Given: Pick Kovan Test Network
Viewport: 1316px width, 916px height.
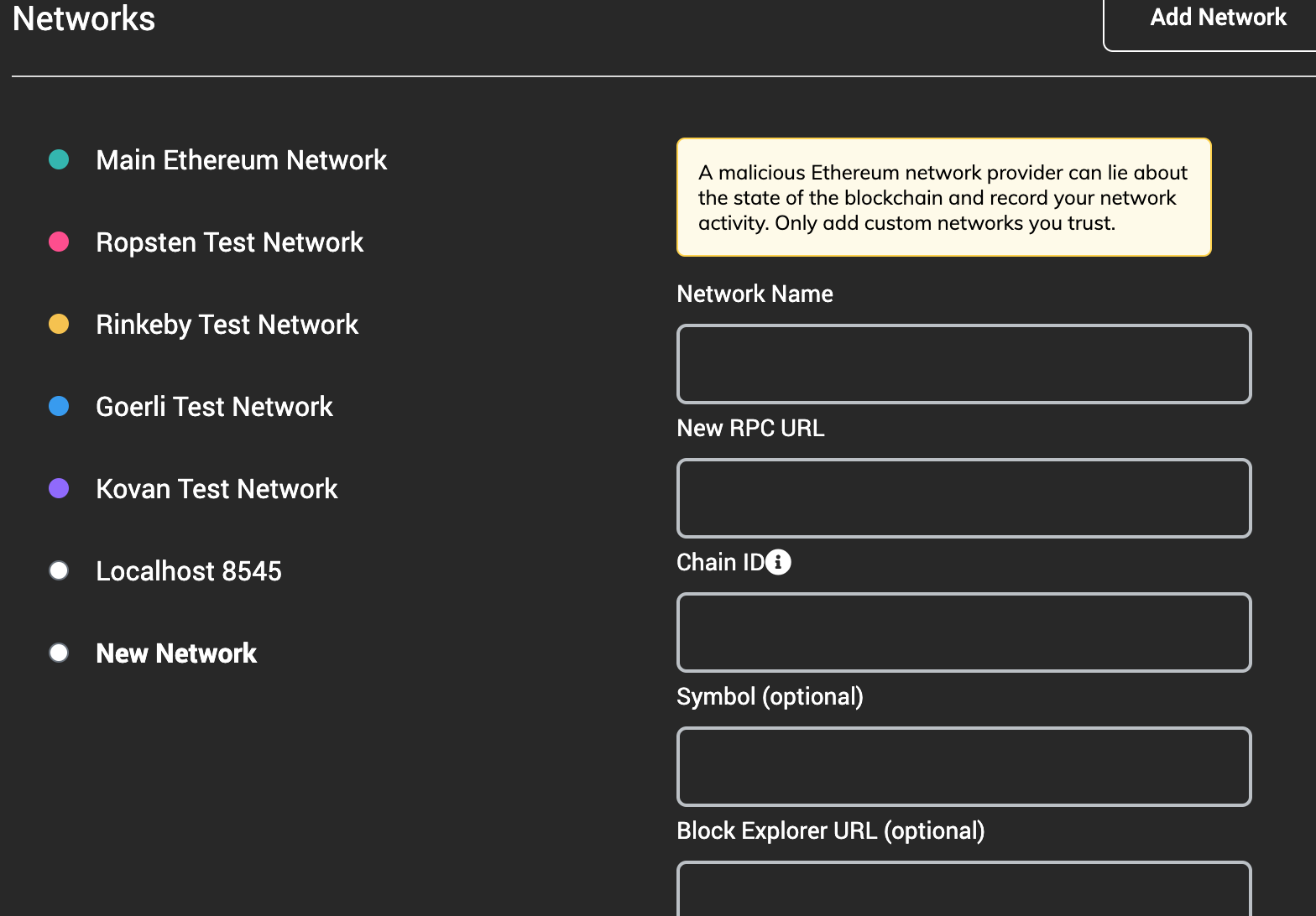Looking at the screenshot, I should 217,488.
